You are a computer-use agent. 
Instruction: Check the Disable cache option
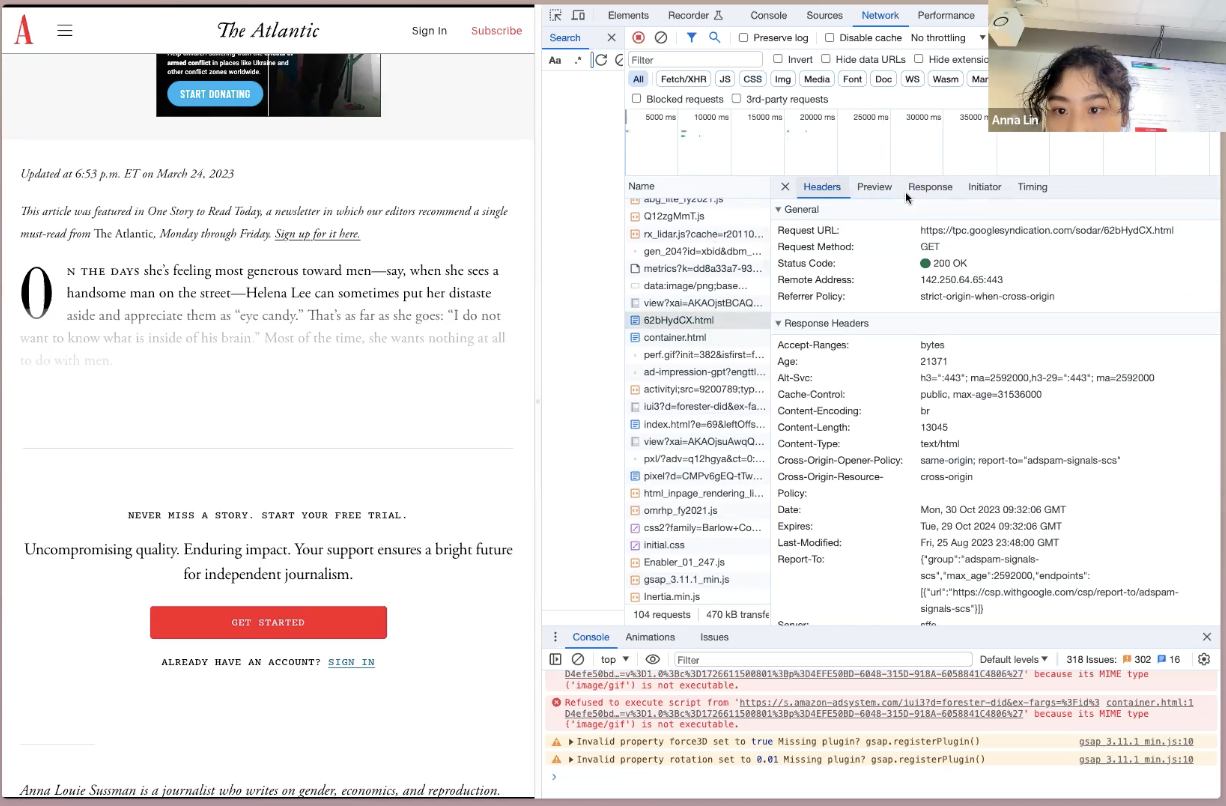tap(830, 38)
